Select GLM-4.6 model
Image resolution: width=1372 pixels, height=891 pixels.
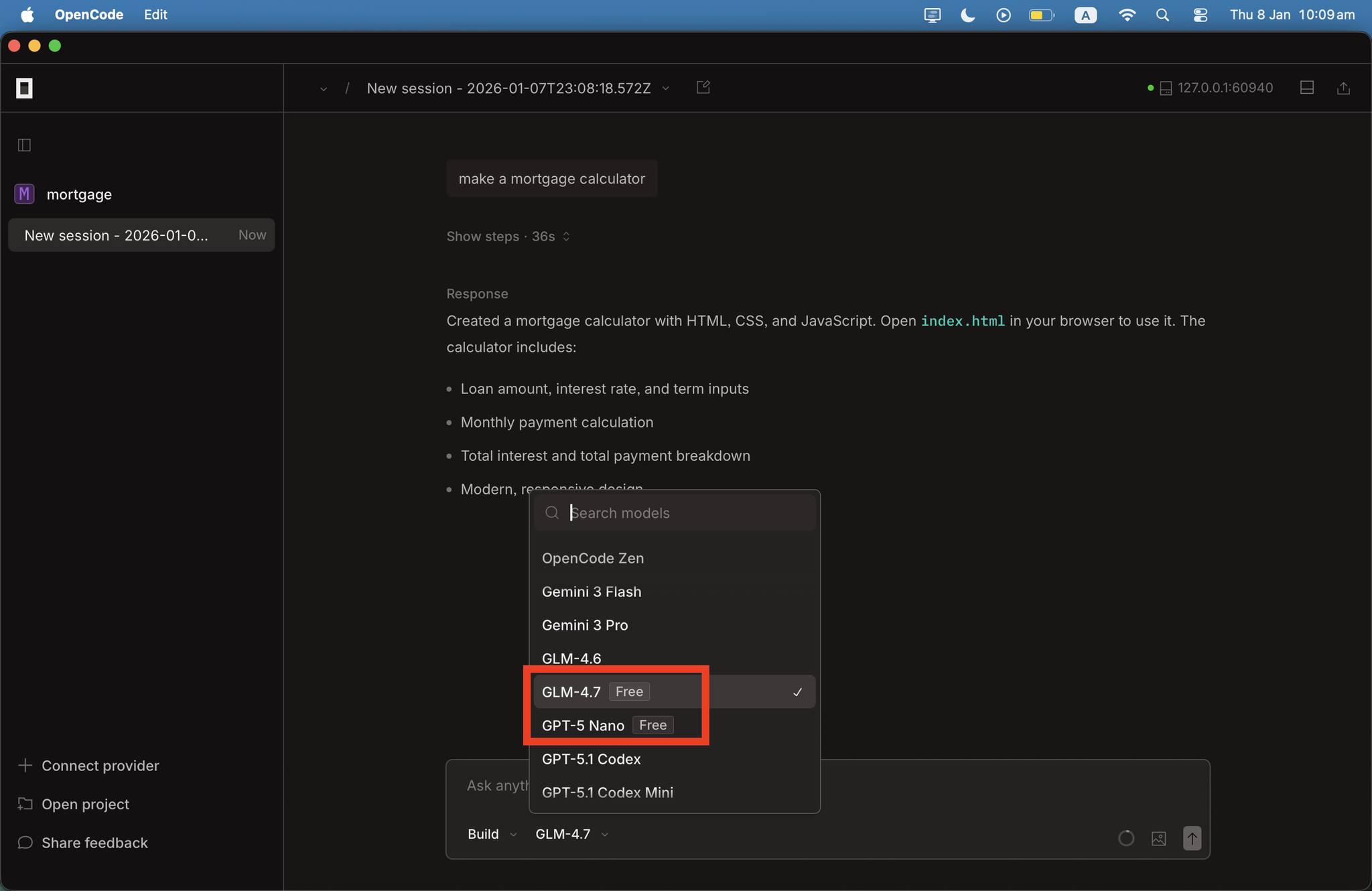pyautogui.click(x=674, y=658)
